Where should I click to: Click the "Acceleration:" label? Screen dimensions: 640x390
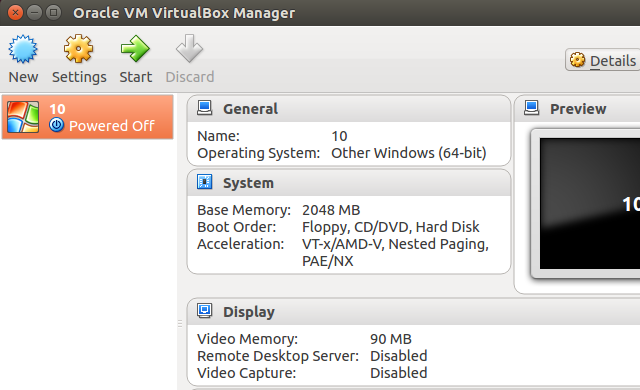pyautogui.click(x=240, y=244)
